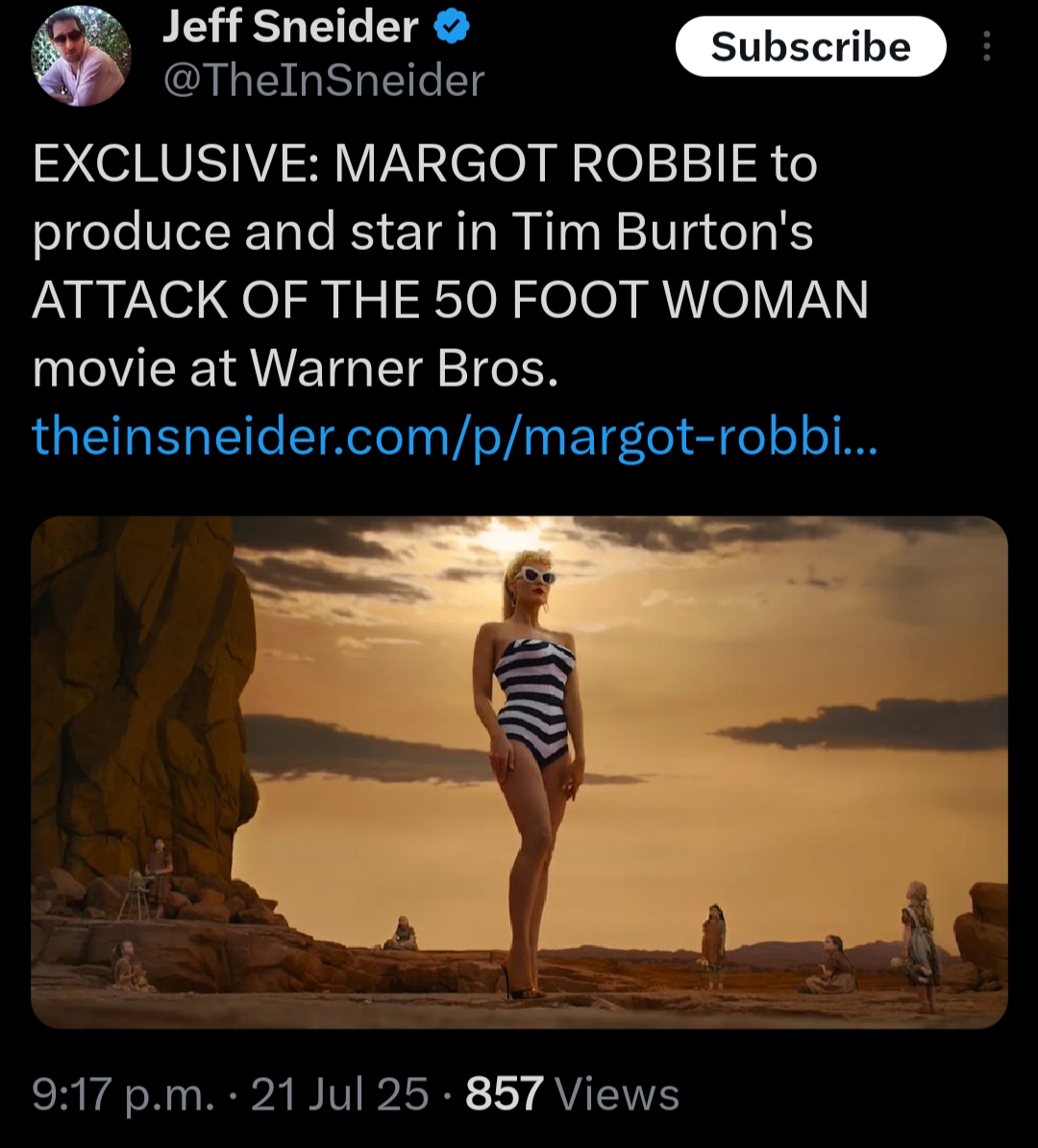Select the @TheInSneider handle
The width and height of the screenshot is (1038, 1148).
[324, 81]
